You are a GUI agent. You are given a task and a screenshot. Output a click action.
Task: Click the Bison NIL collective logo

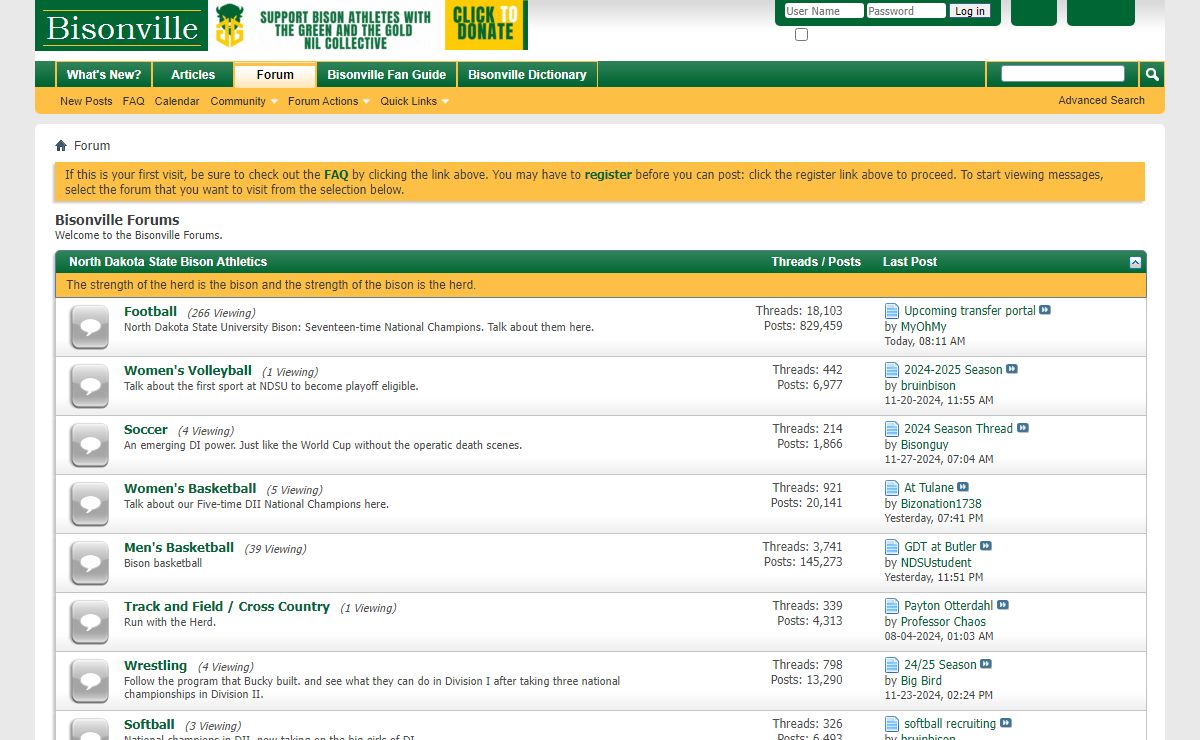click(x=230, y=27)
